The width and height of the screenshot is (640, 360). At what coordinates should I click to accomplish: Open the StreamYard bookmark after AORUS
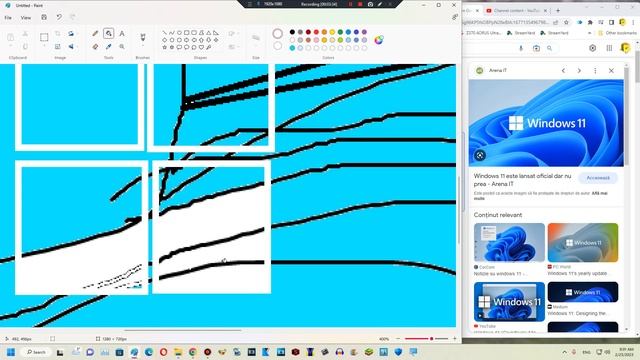[521, 33]
